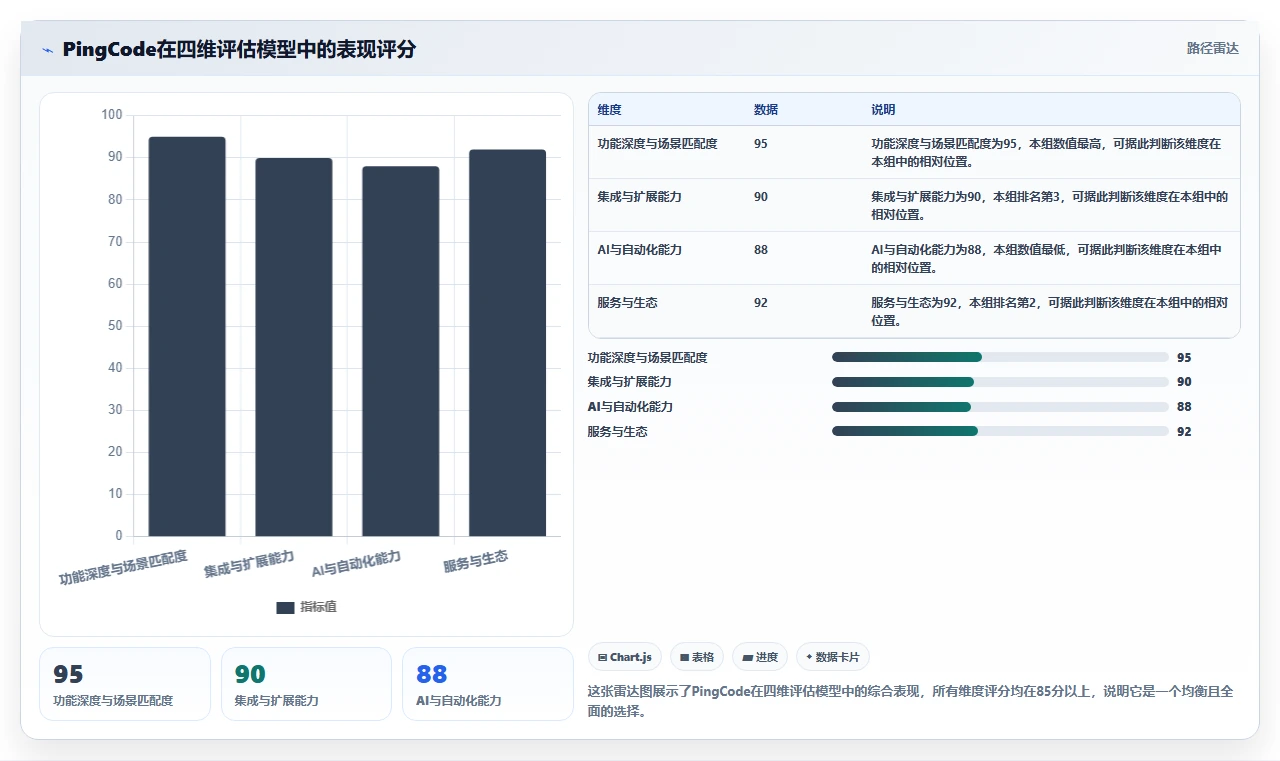Click the 集成与扩展能力 label in progress list
The height and width of the screenshot is (761, 1280).
(630, 382)
